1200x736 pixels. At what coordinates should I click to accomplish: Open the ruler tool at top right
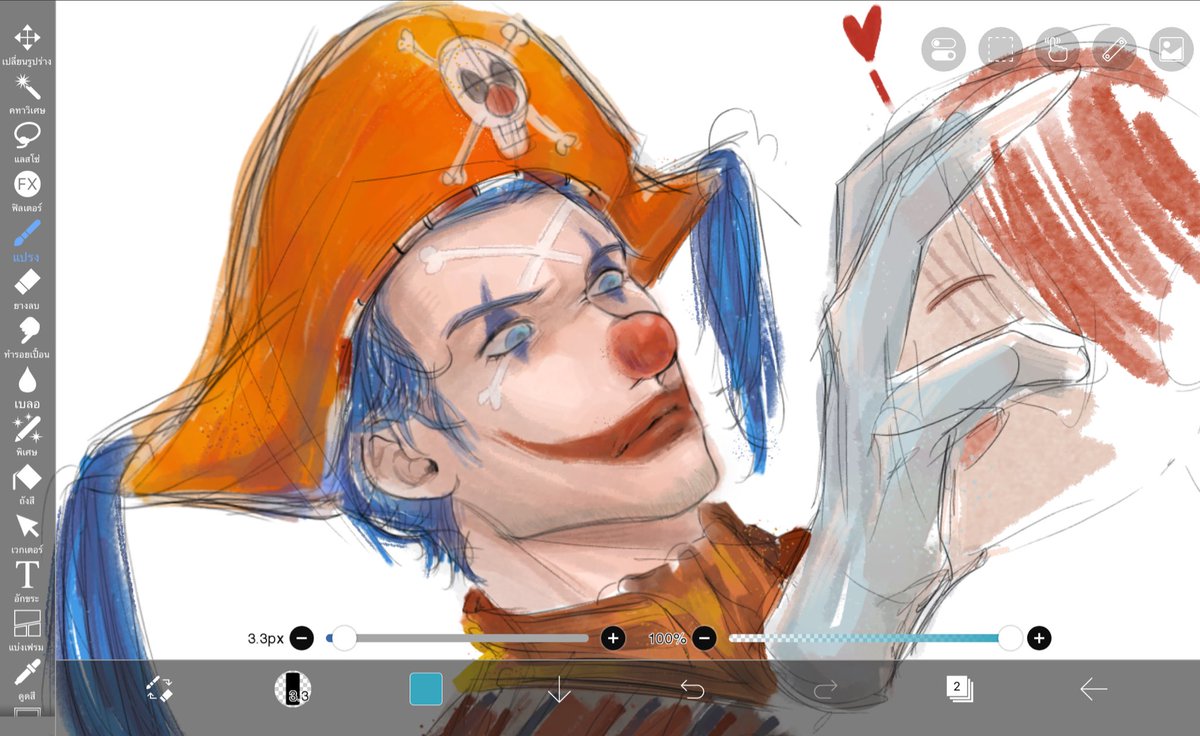[1114, 49]
